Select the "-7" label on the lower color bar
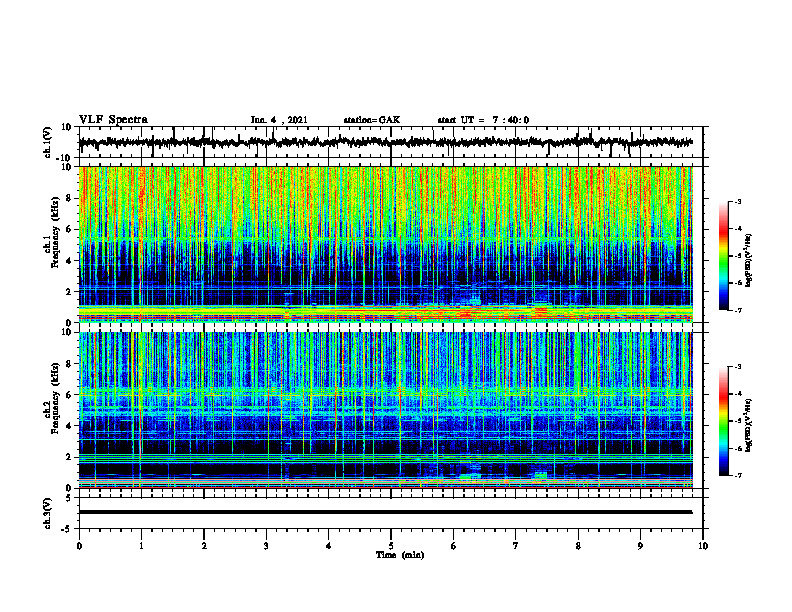The image size is (792, 612). (x=737, y=475)
